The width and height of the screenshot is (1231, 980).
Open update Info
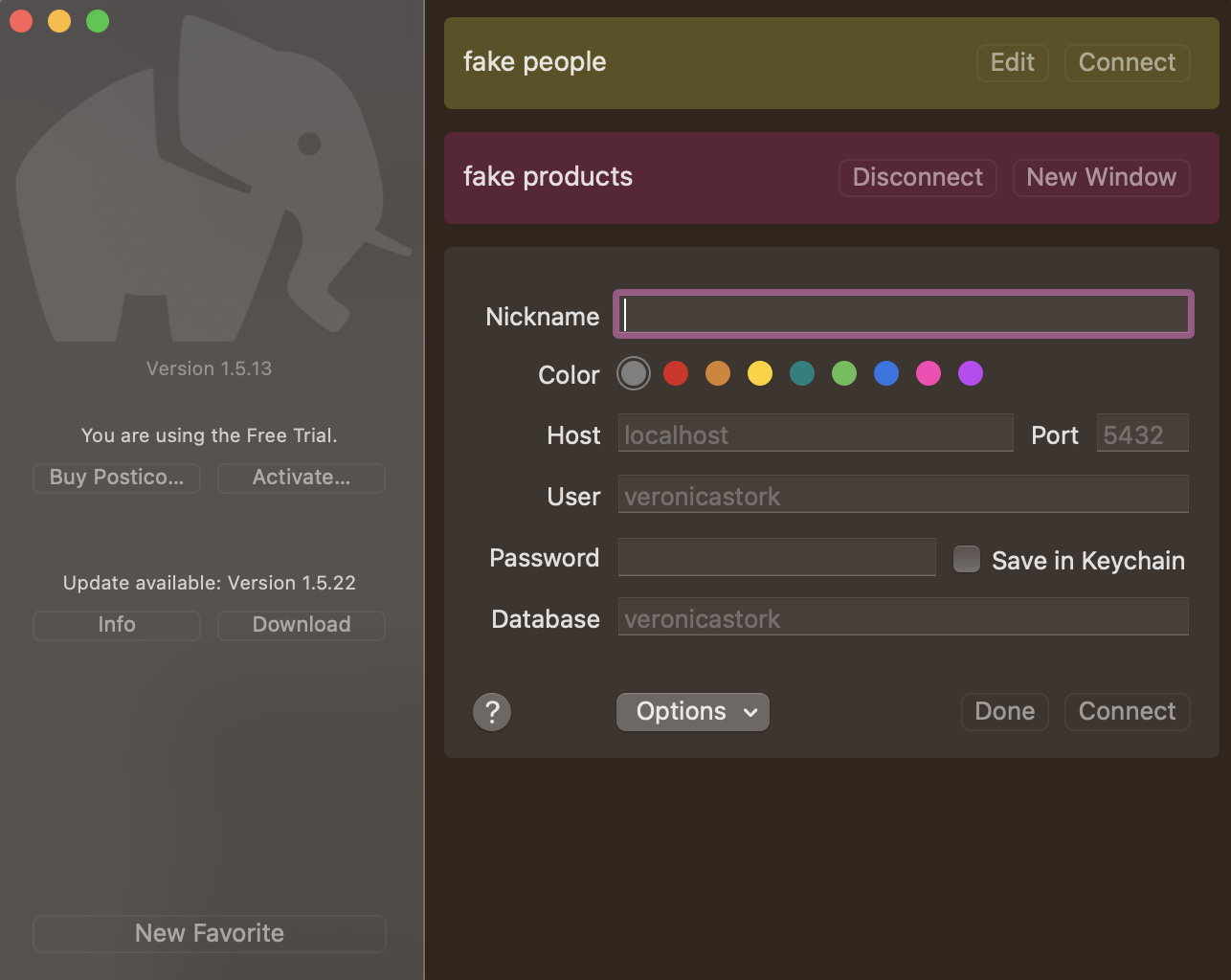117,625
